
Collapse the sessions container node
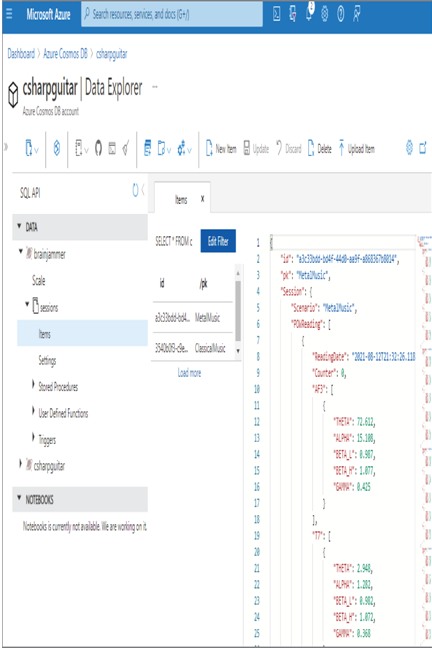(x=27, y=305)
